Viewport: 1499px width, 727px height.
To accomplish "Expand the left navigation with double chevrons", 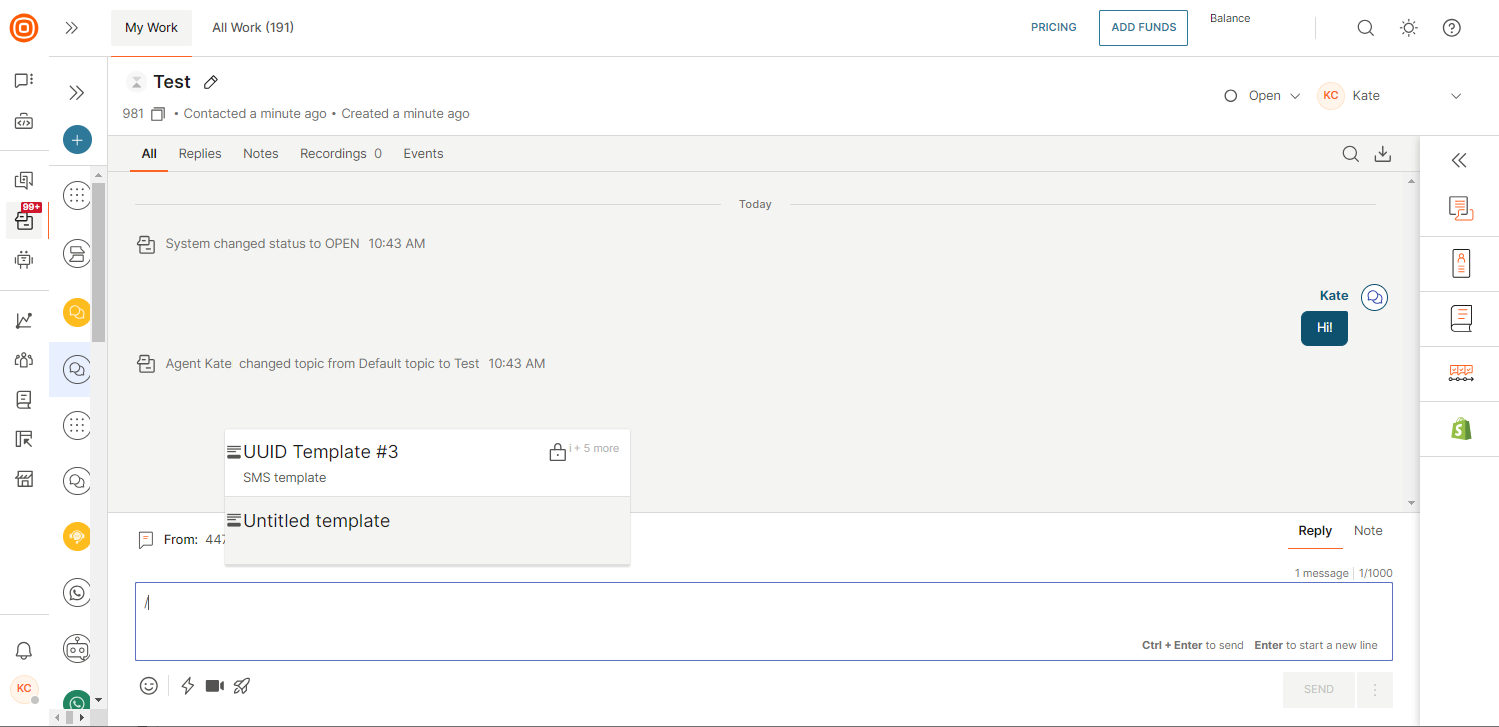I will (x=71, y=28).
